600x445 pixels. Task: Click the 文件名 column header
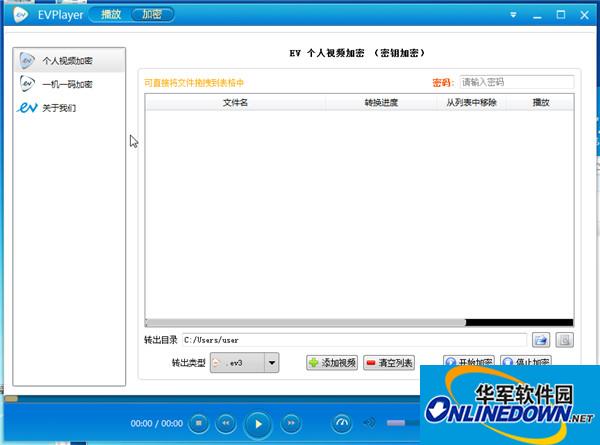click(235, 103)
